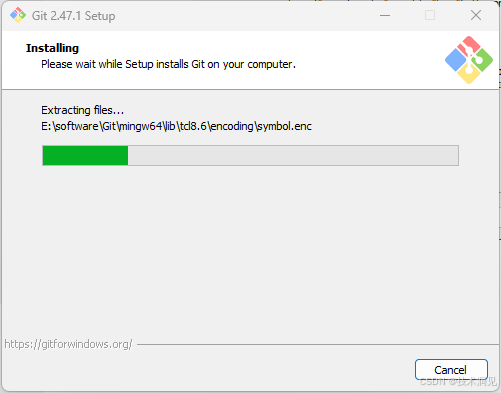This screenshot has height=393, width=501.
Task: Click the Git icon in the title bar
Action: point(18,15)
